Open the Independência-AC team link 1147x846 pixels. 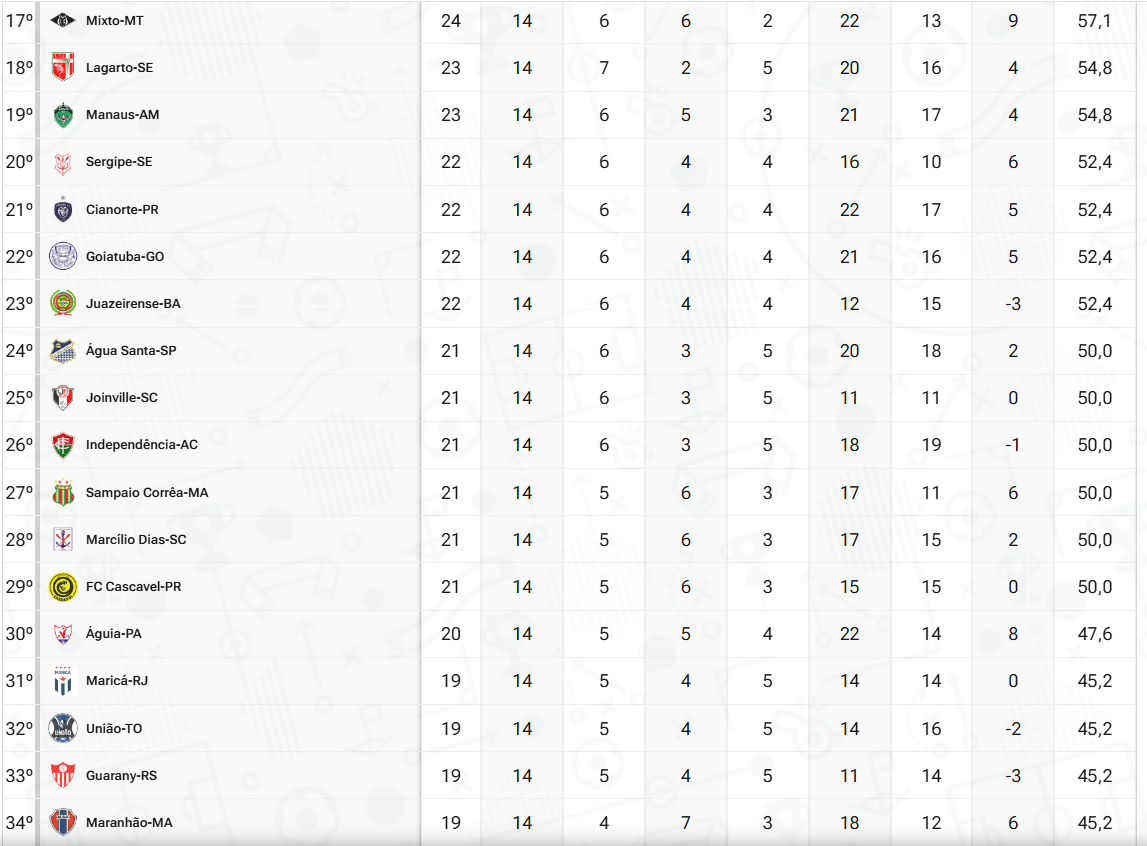pos(142,444)
